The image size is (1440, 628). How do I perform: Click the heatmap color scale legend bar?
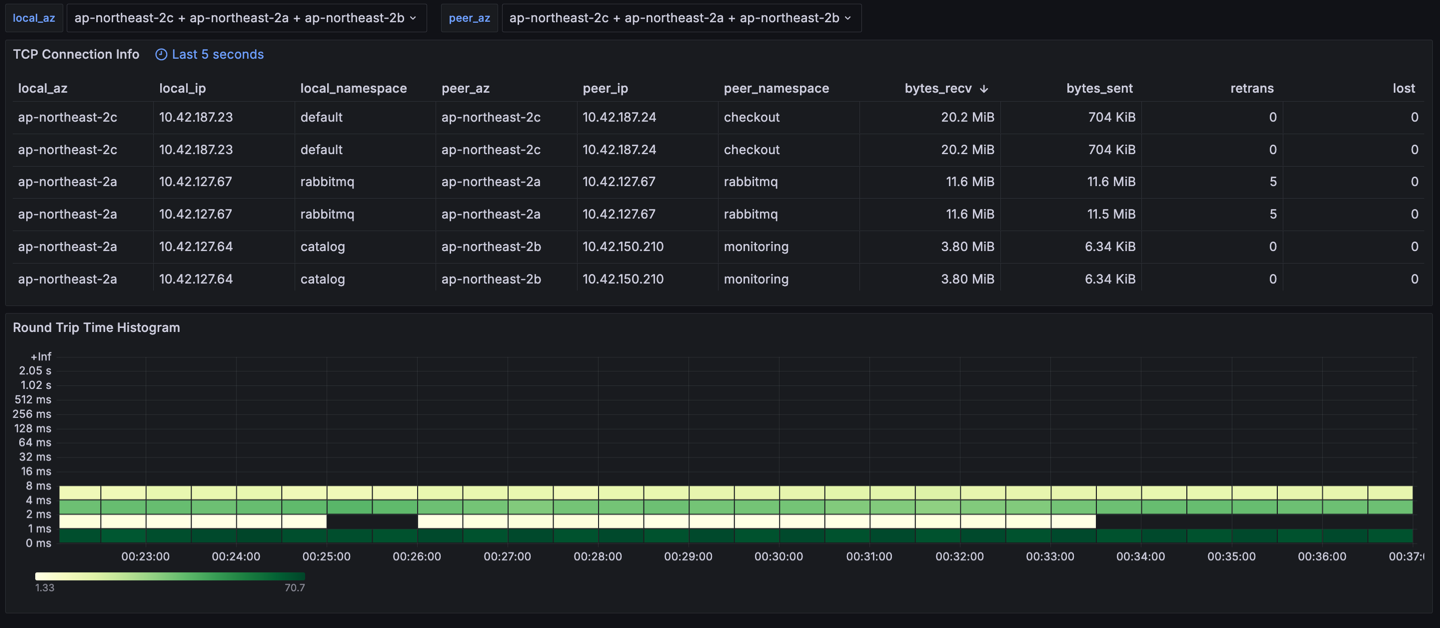click(x=170, y=576)
